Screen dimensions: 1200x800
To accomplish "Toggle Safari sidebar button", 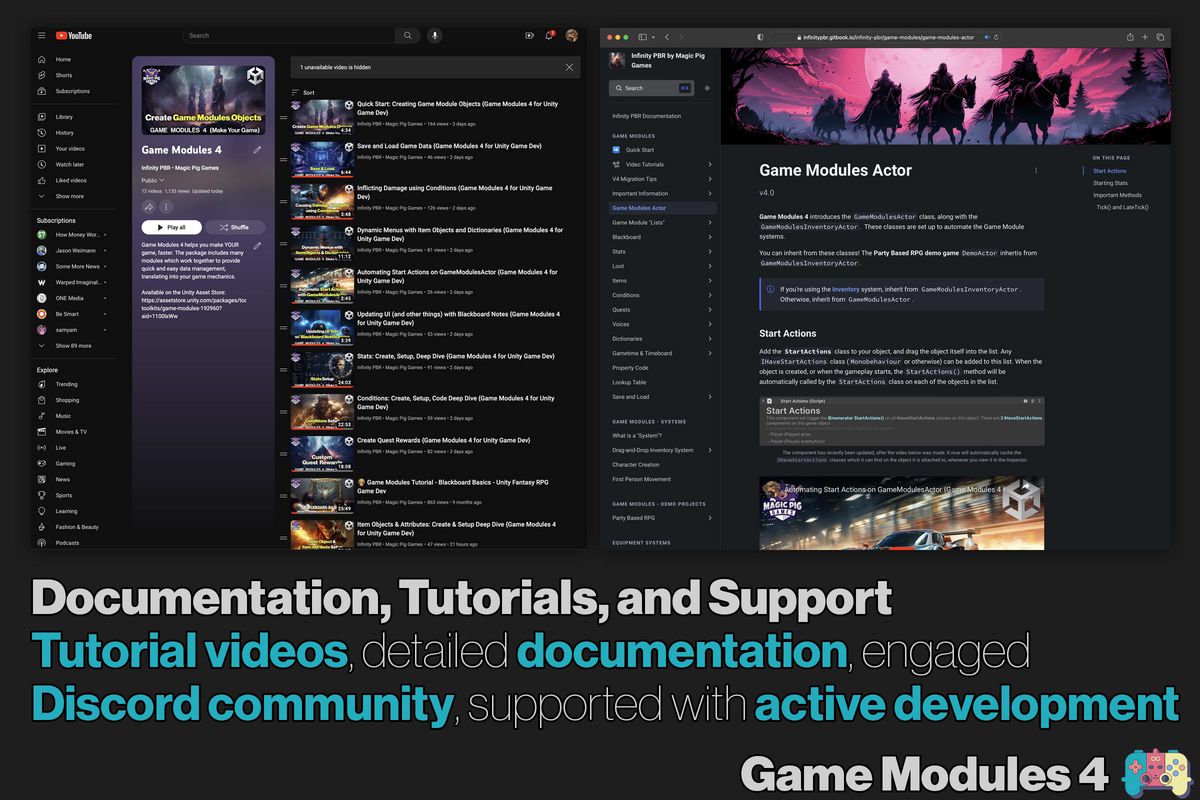I will point(645,37).
